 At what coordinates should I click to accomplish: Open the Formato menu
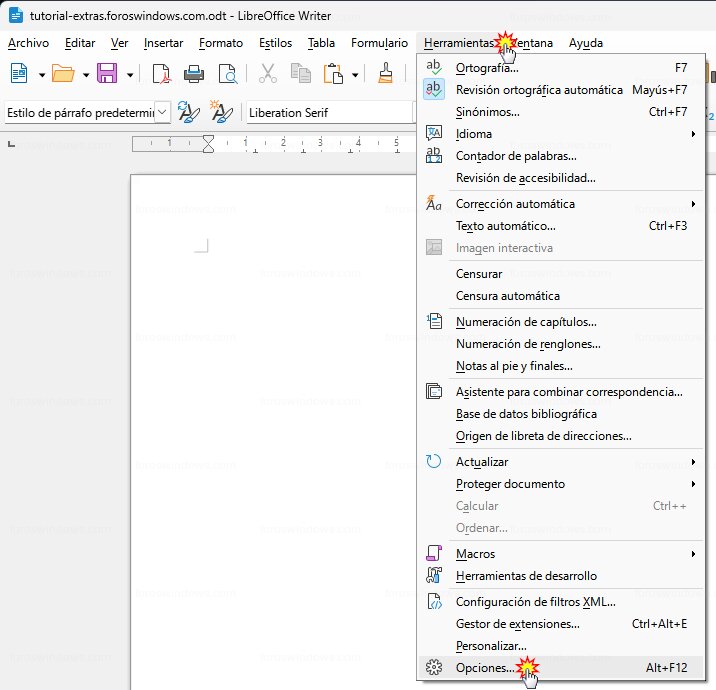(x=221, y=43)
